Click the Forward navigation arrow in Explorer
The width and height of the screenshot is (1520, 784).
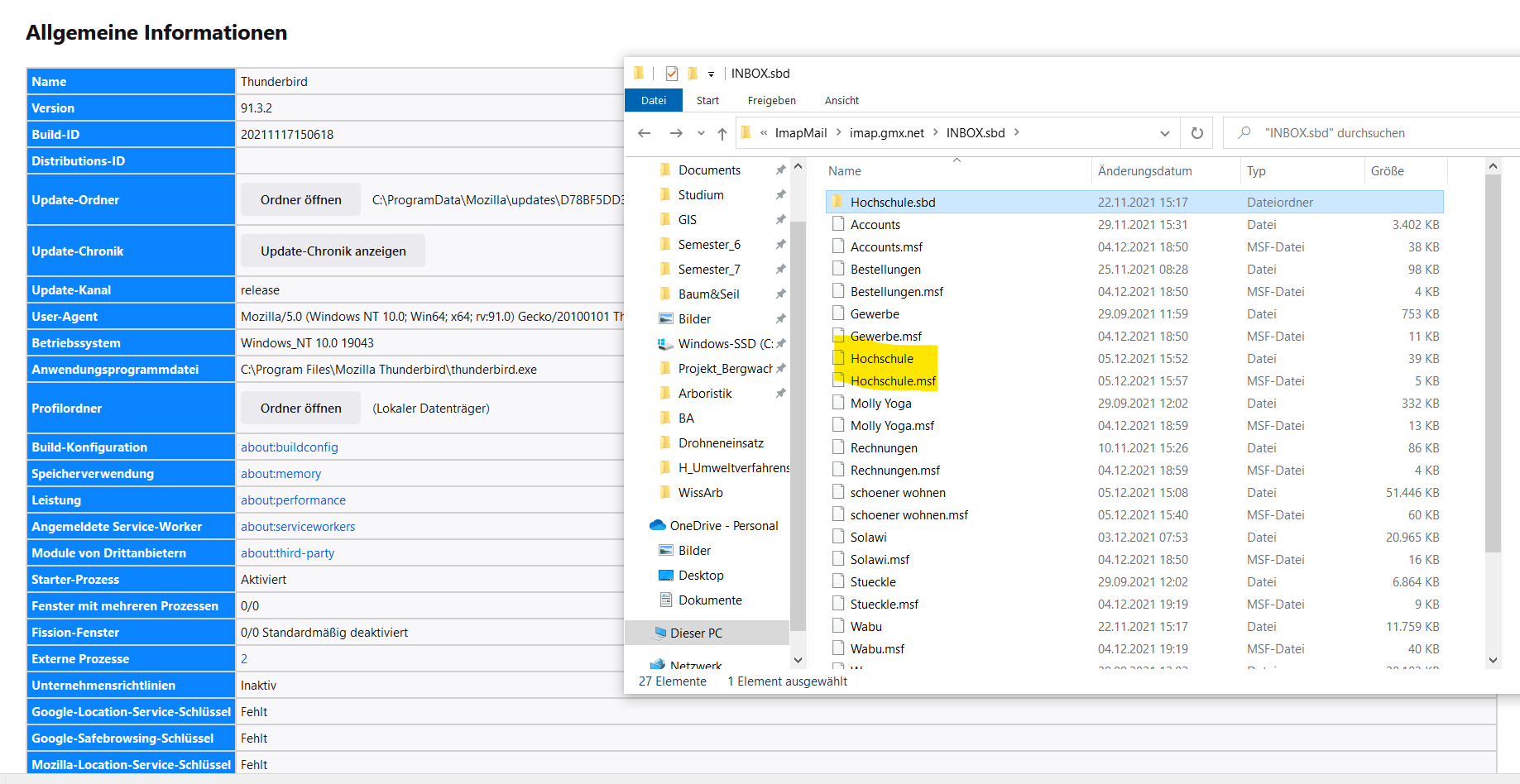coord(676,133)
